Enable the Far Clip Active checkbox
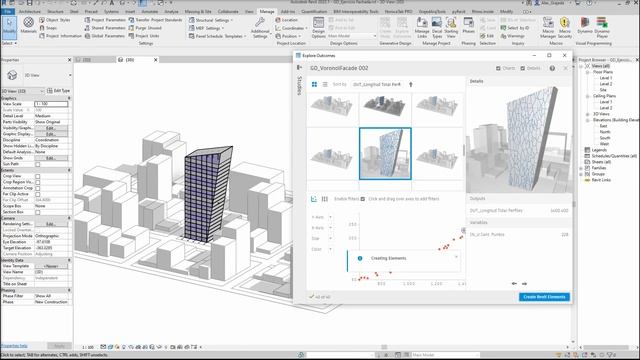The image size is (640, 360). (x=38, y=194)
